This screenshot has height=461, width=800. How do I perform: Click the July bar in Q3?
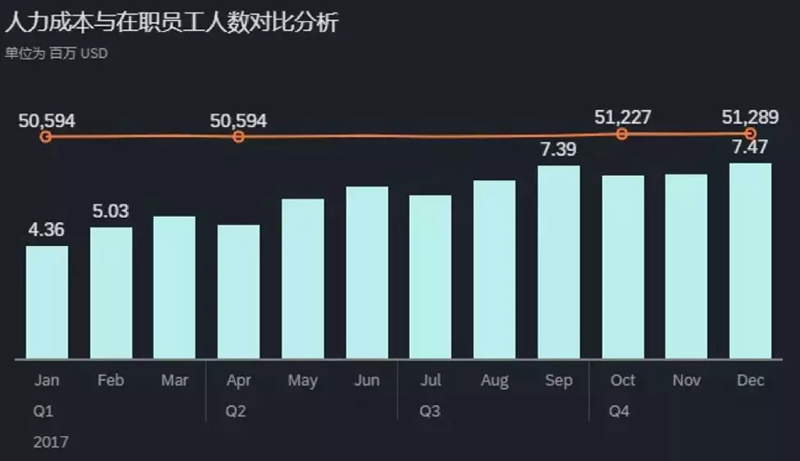coord(430,276)
